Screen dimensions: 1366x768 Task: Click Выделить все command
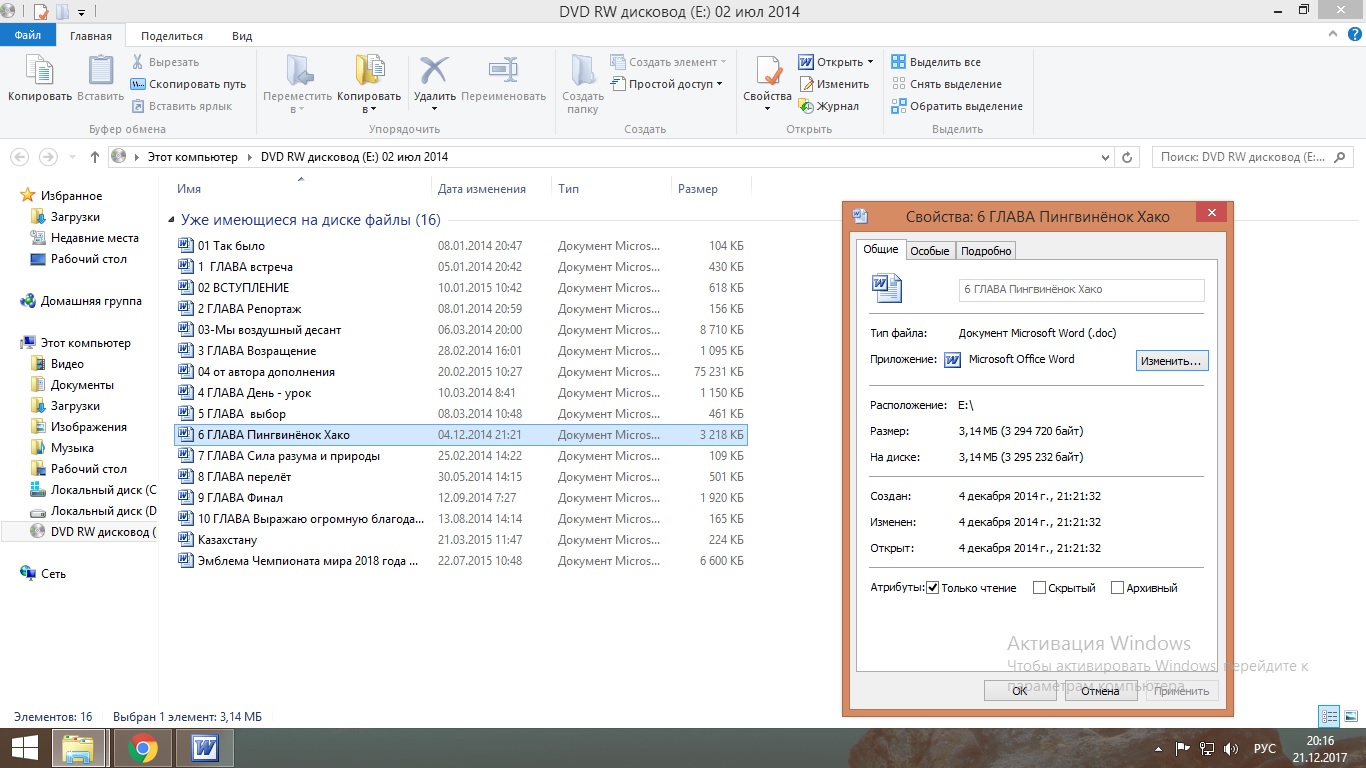[x=936, y=62]
